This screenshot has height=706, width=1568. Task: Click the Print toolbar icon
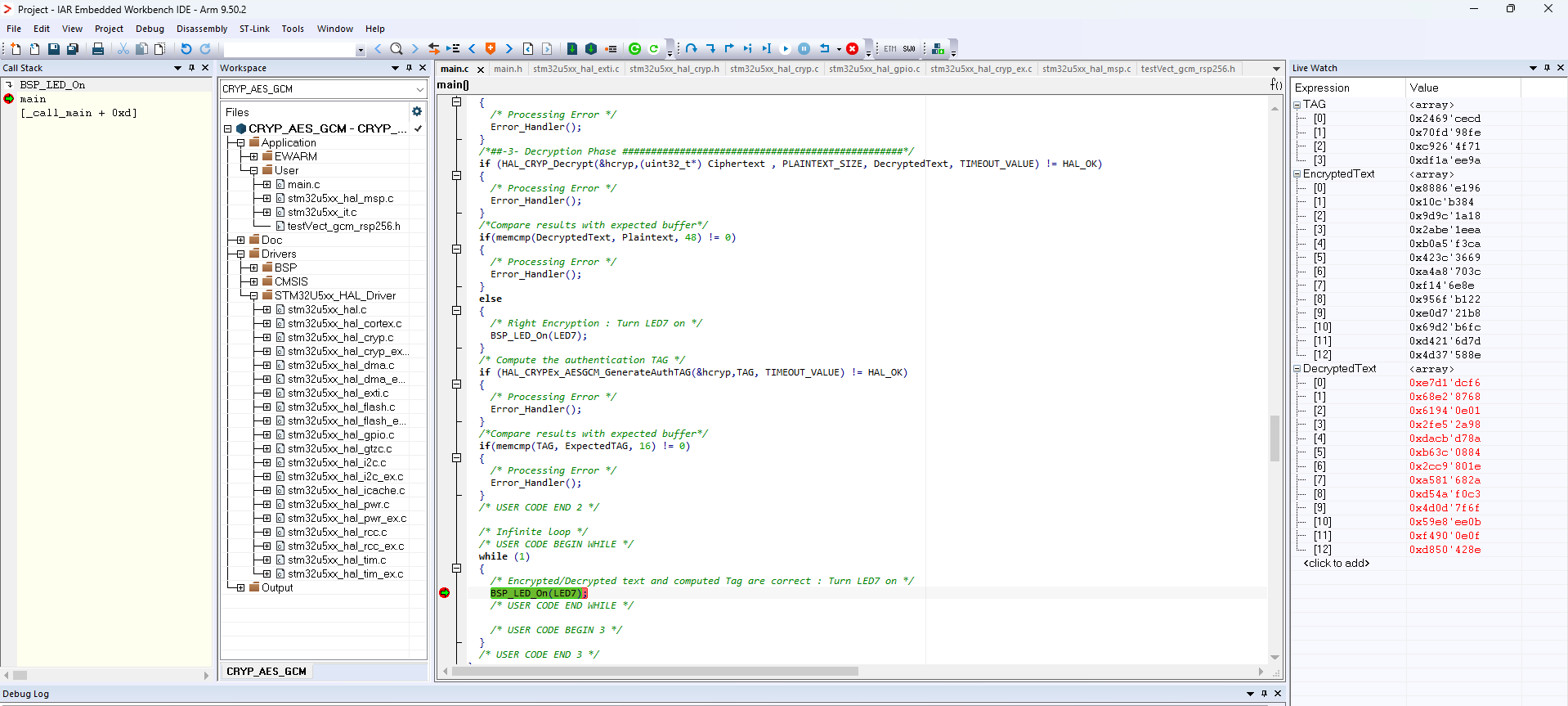click(x=98, y=49)
